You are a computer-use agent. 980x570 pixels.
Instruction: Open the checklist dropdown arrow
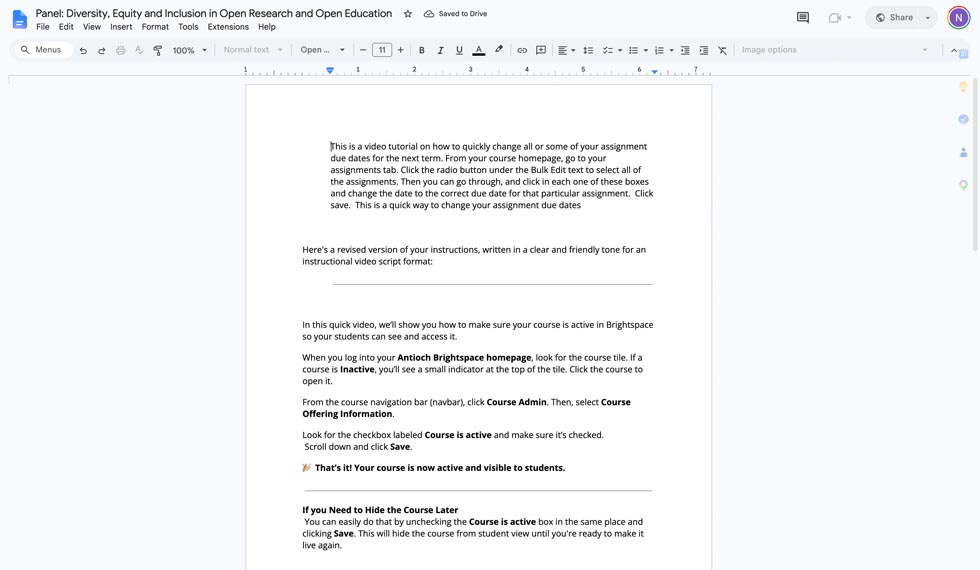(619, 50)
